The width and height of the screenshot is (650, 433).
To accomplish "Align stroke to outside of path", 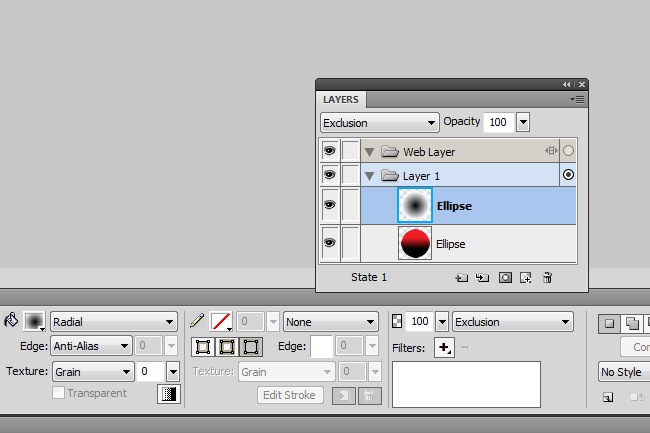I will (x=251, y=346).
